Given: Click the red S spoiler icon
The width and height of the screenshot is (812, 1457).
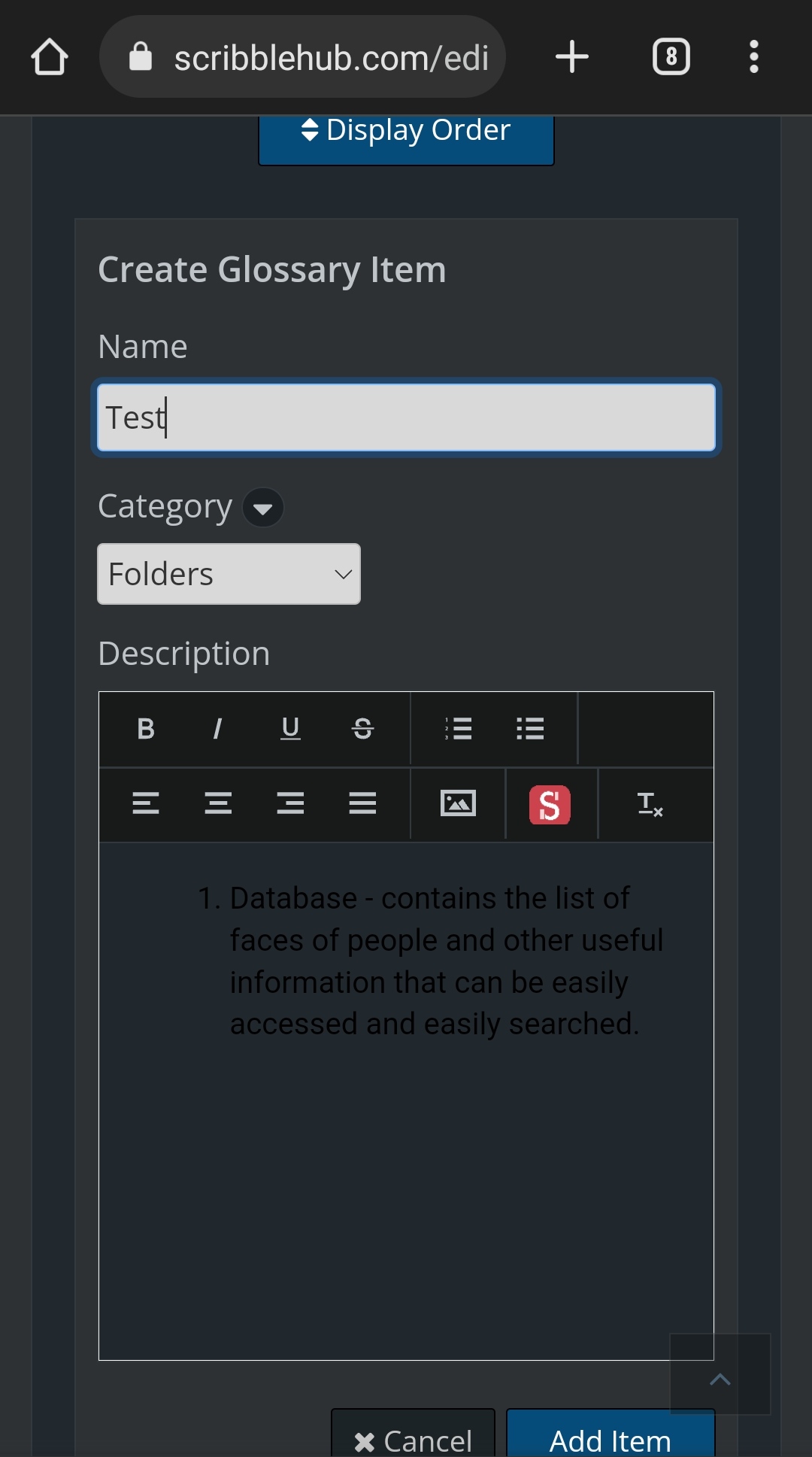Looking at the screenshot, I should 550,805.
